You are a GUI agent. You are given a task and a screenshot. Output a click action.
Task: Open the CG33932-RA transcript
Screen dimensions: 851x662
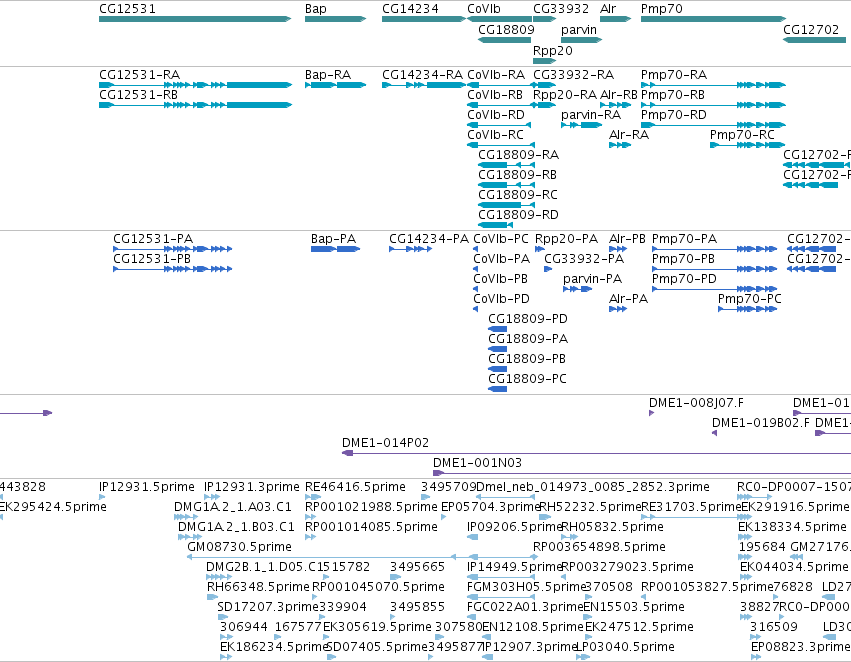pos(574,74)
